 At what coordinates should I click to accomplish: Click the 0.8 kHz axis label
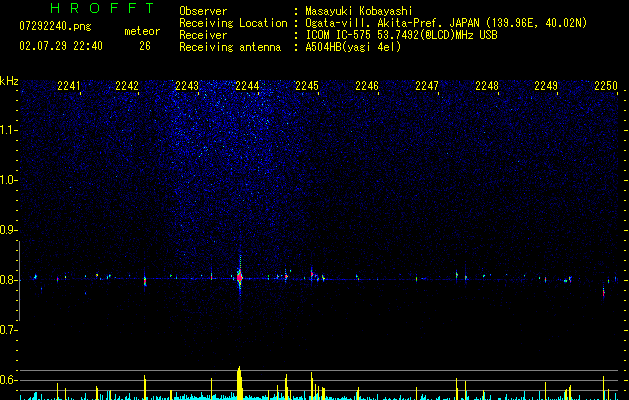pyautogui.click(x=8, y=280)
